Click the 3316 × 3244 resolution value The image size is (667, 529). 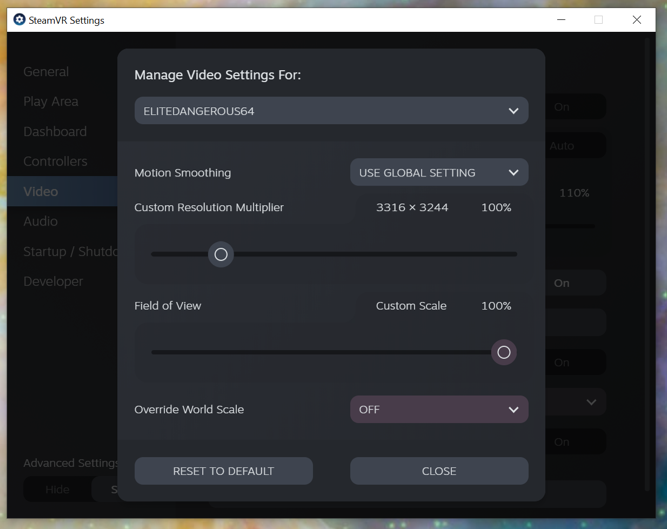click(x=412, y=207)
